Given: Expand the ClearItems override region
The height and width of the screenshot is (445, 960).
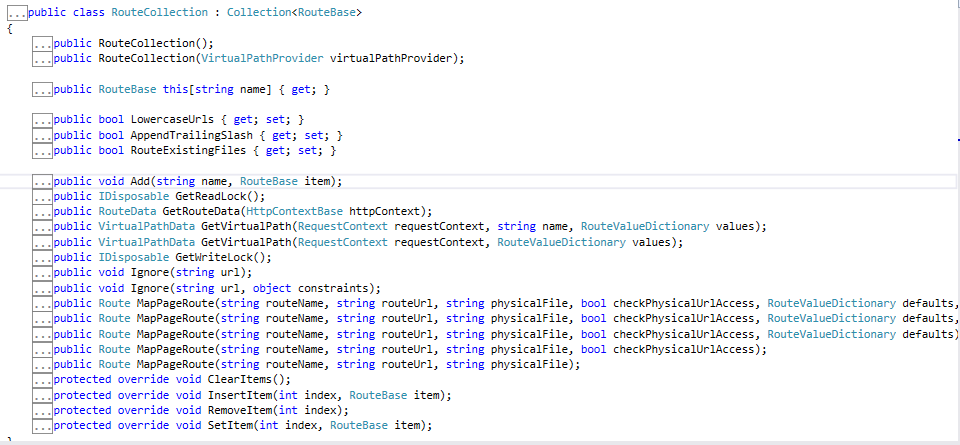Looking at the screenshot, I should tap(43, 380).
